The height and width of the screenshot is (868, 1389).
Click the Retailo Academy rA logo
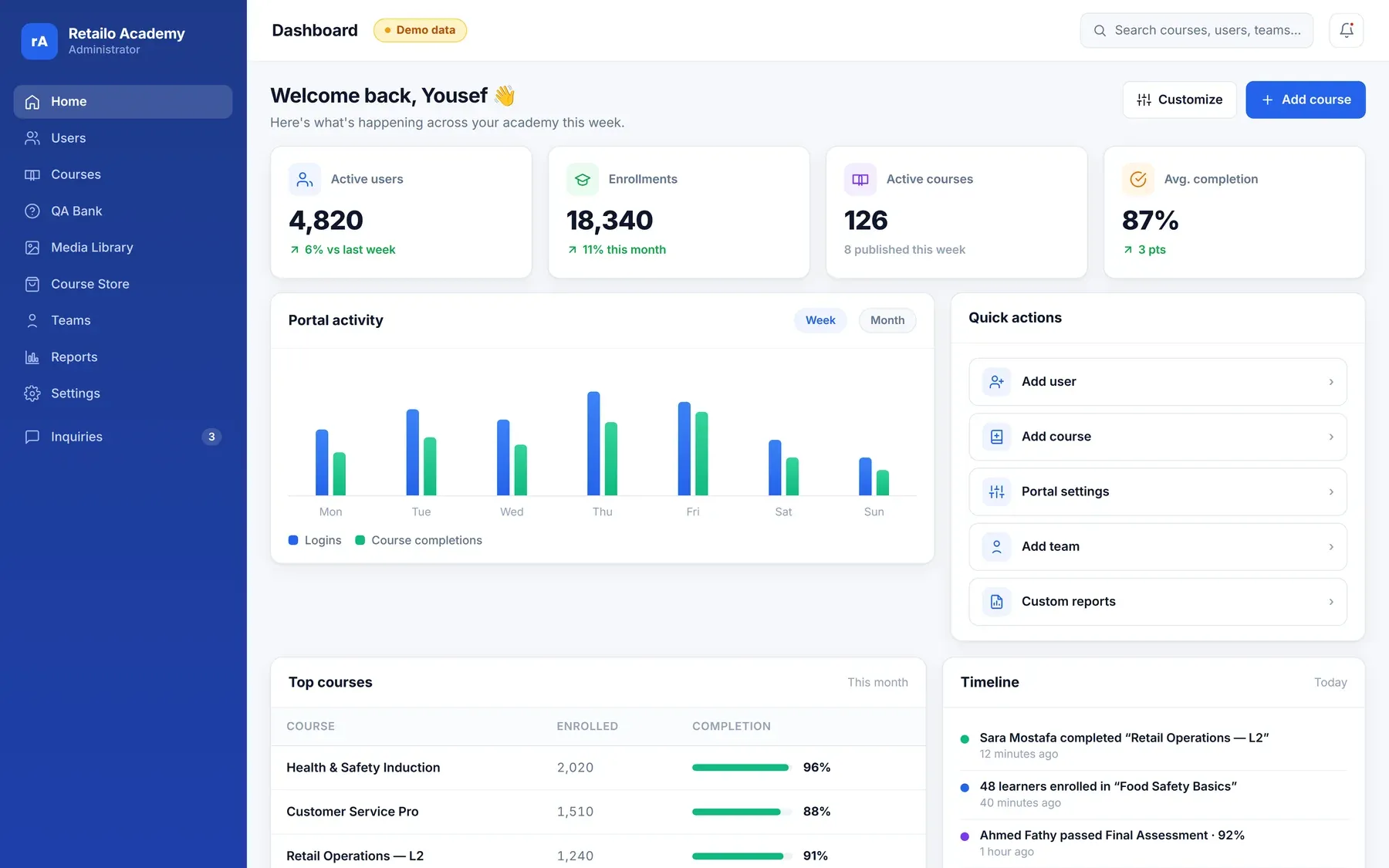tap(39, 41)
